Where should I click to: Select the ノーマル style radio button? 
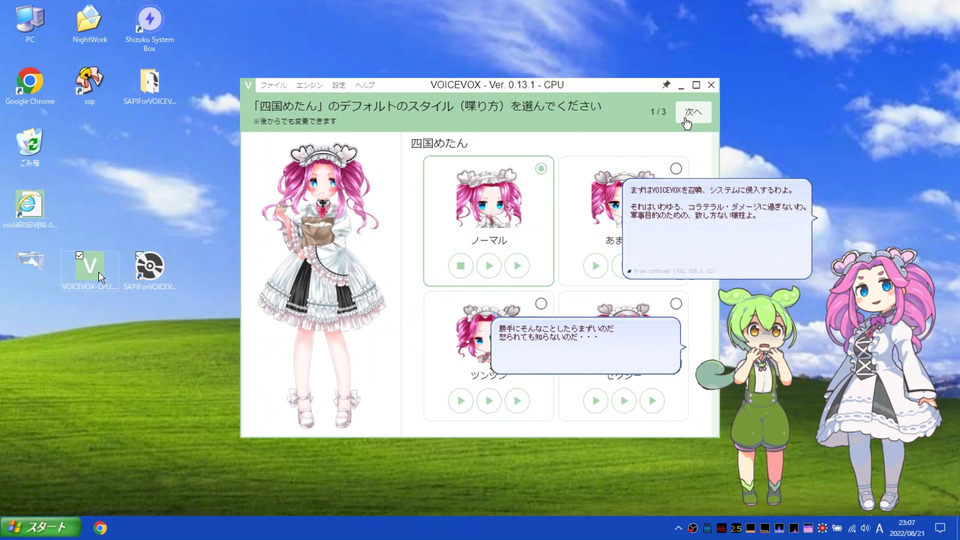[x=541, y=168]
